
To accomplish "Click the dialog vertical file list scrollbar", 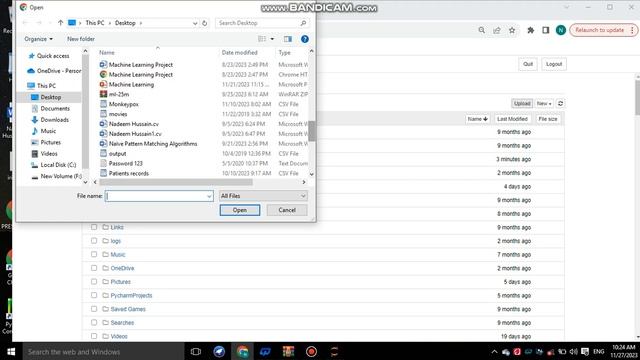I will pyautogui.click(x=312, y=131).
